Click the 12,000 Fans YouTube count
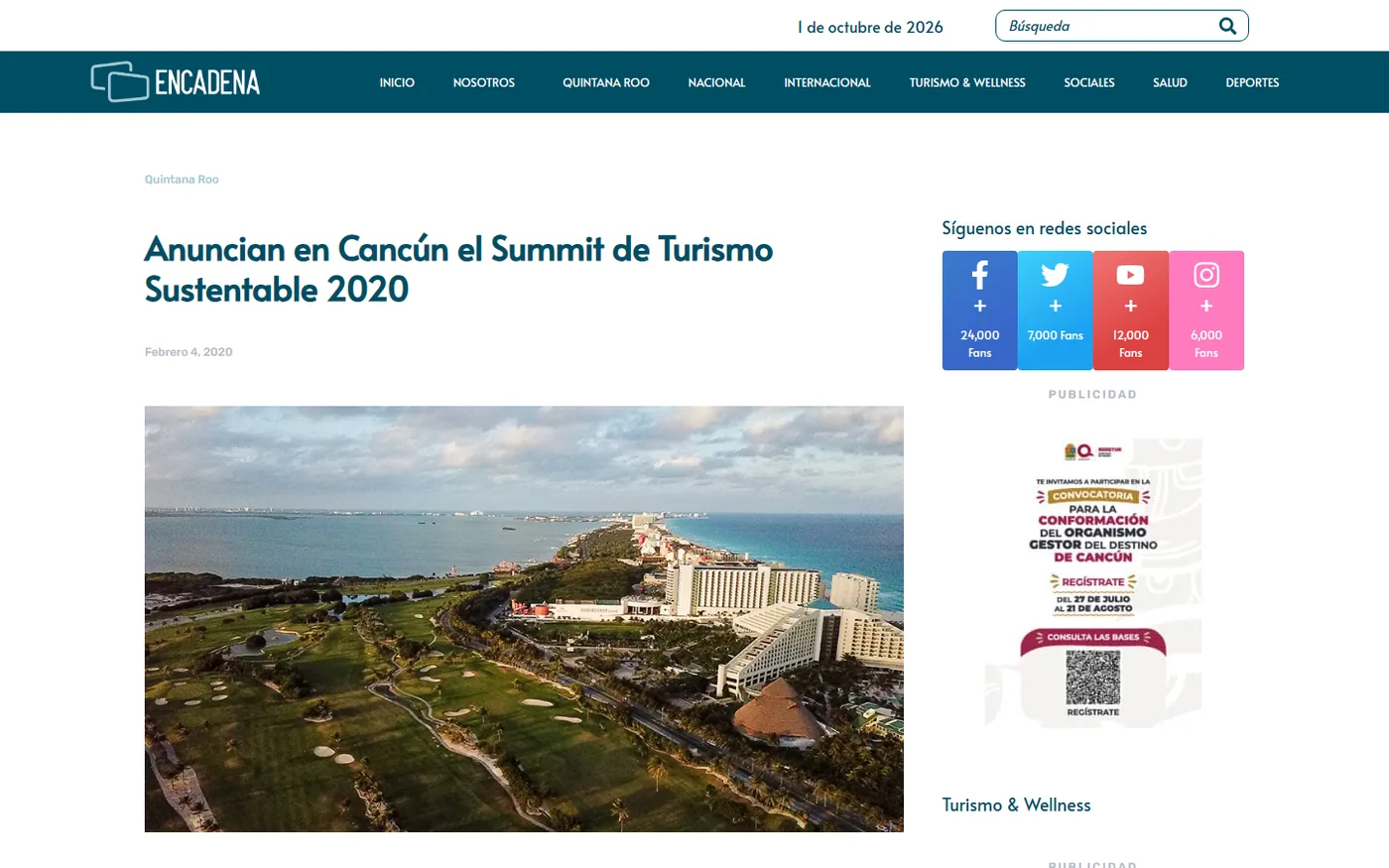 pyautogui.click(x=1130, y=344)
